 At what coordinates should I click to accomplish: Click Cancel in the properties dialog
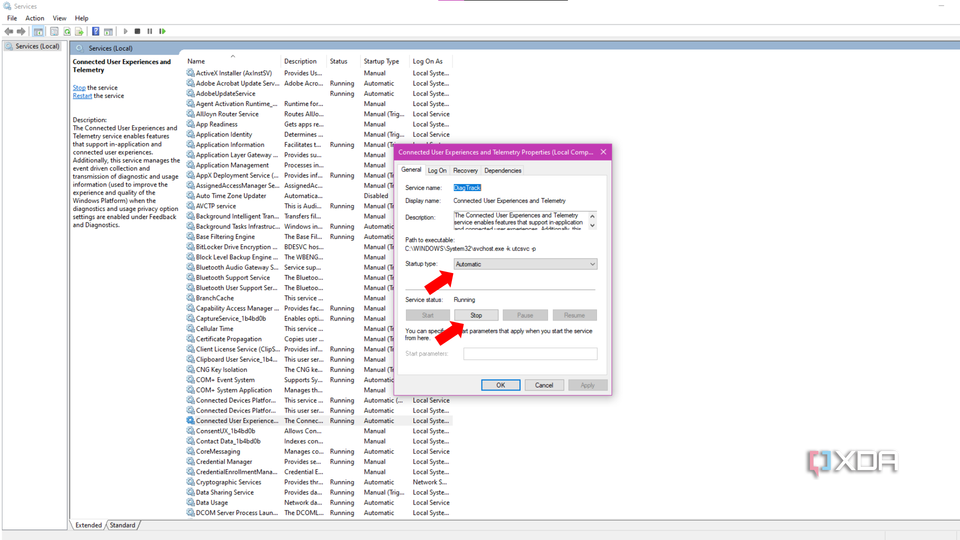(544, 385)
